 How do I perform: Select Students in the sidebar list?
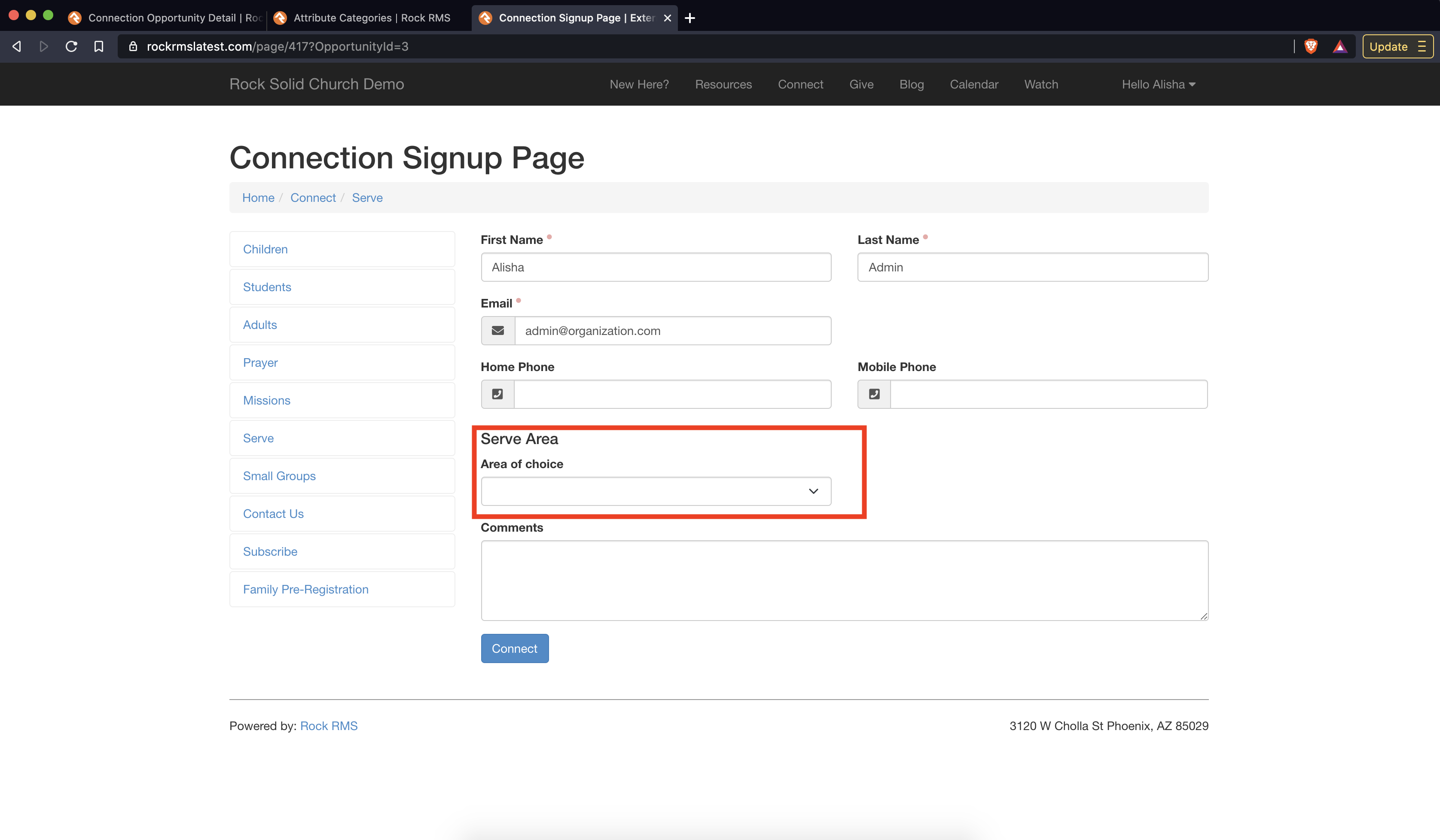tap(342, 287)
